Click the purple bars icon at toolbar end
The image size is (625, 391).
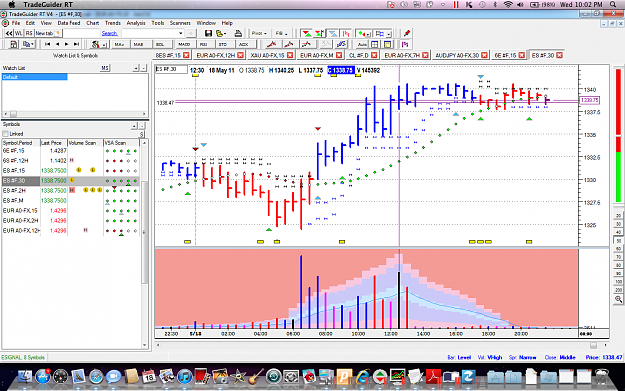point(405,44)
